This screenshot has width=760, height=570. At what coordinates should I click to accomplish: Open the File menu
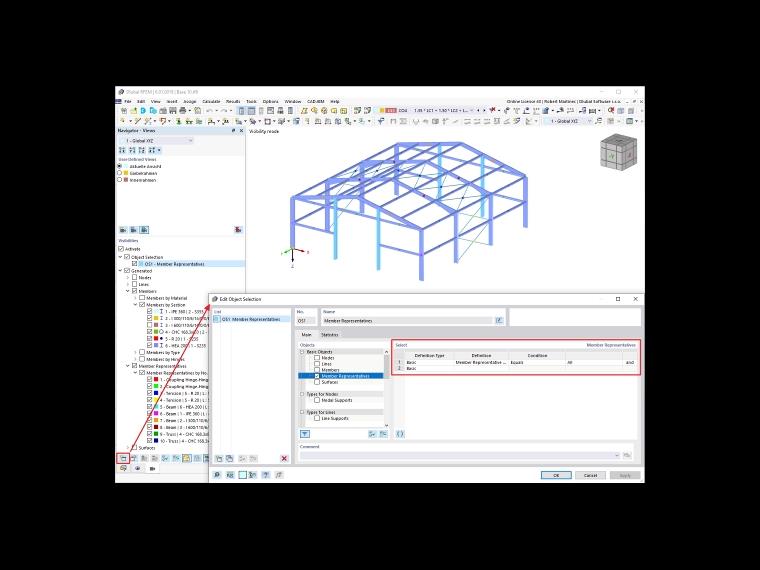(x=128, y=101)
